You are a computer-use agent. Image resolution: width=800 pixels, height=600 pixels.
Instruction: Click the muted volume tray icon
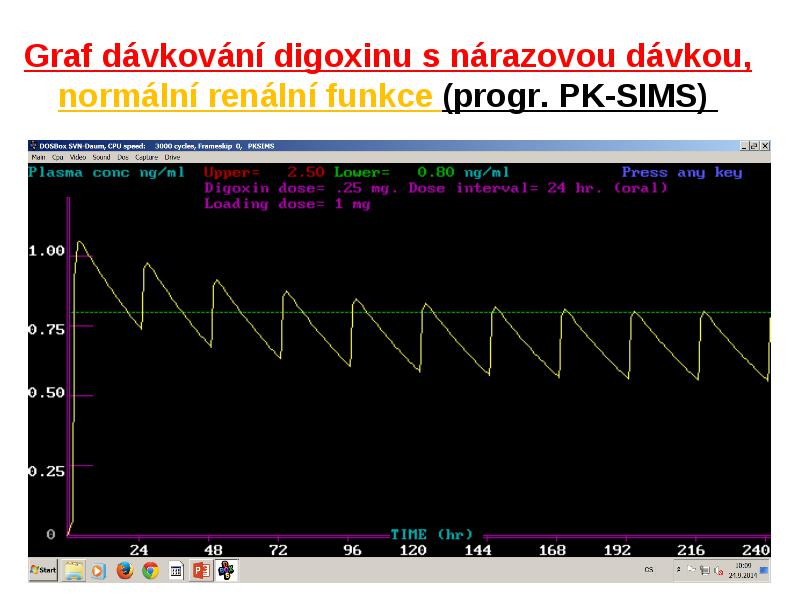(718, 570)
